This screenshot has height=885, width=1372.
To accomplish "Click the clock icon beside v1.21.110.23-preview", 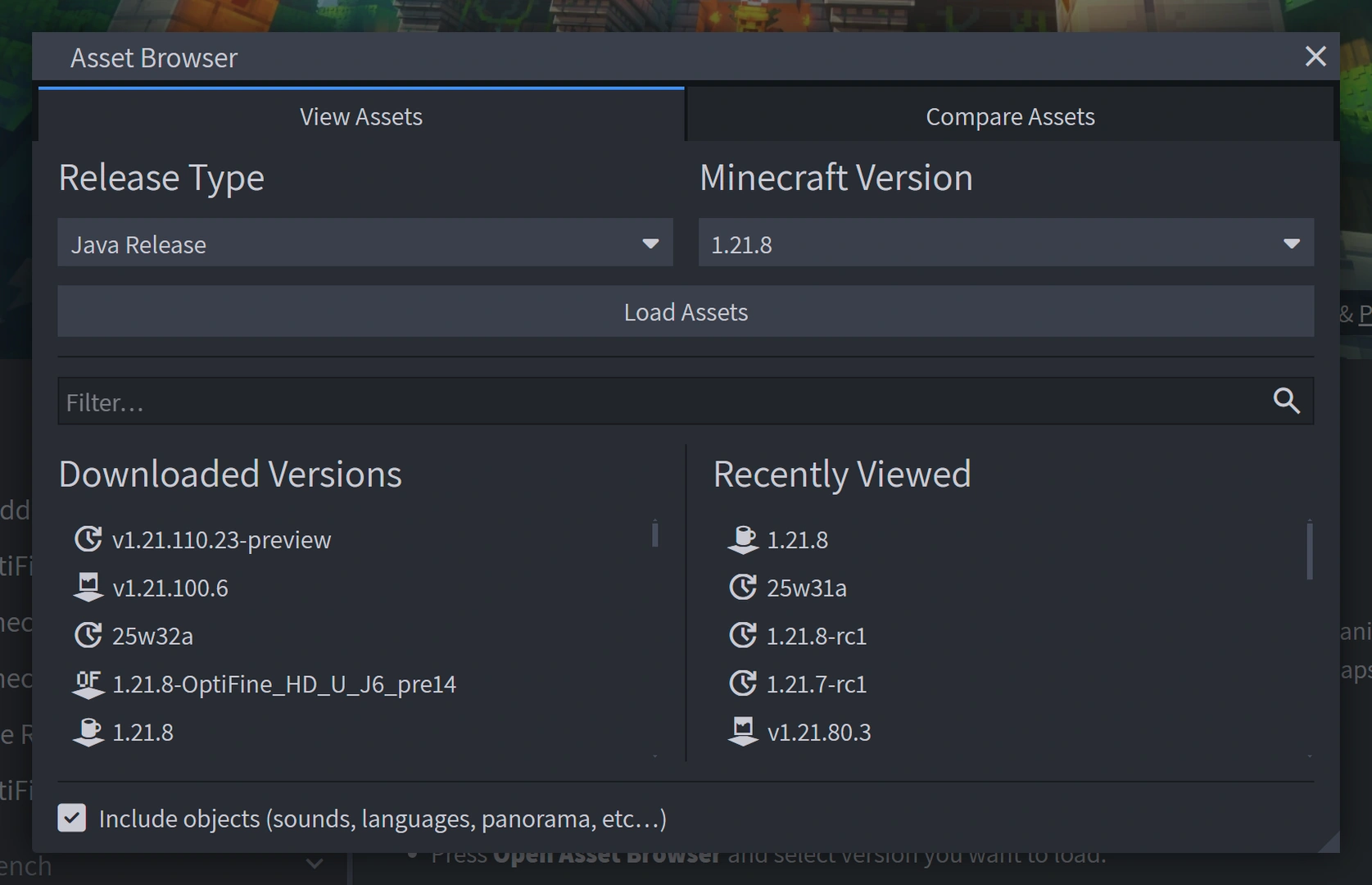I will [88, 538].
